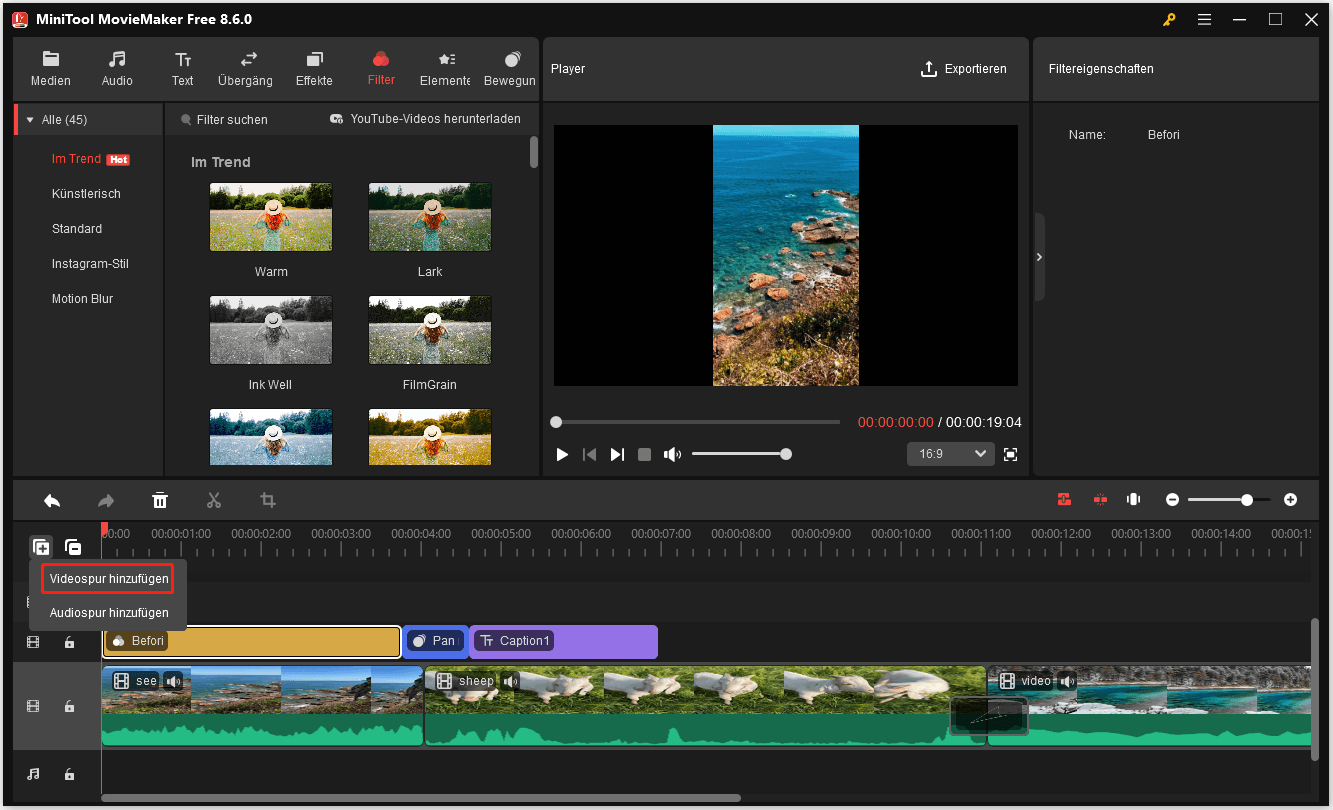Screen dimensions: 1333x810
Task: Open the Effekte panel
Action: 313,68
